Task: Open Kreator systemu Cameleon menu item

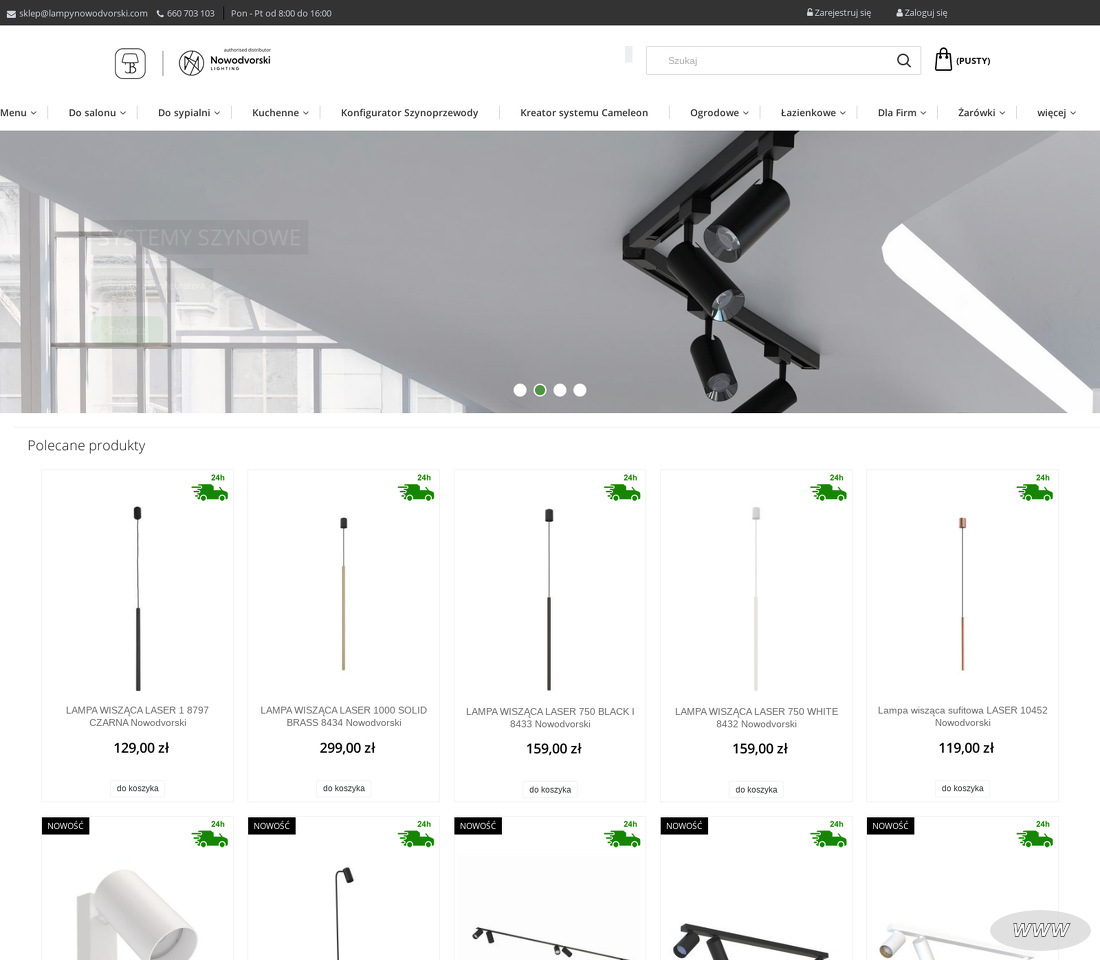Action: [584, 113]
